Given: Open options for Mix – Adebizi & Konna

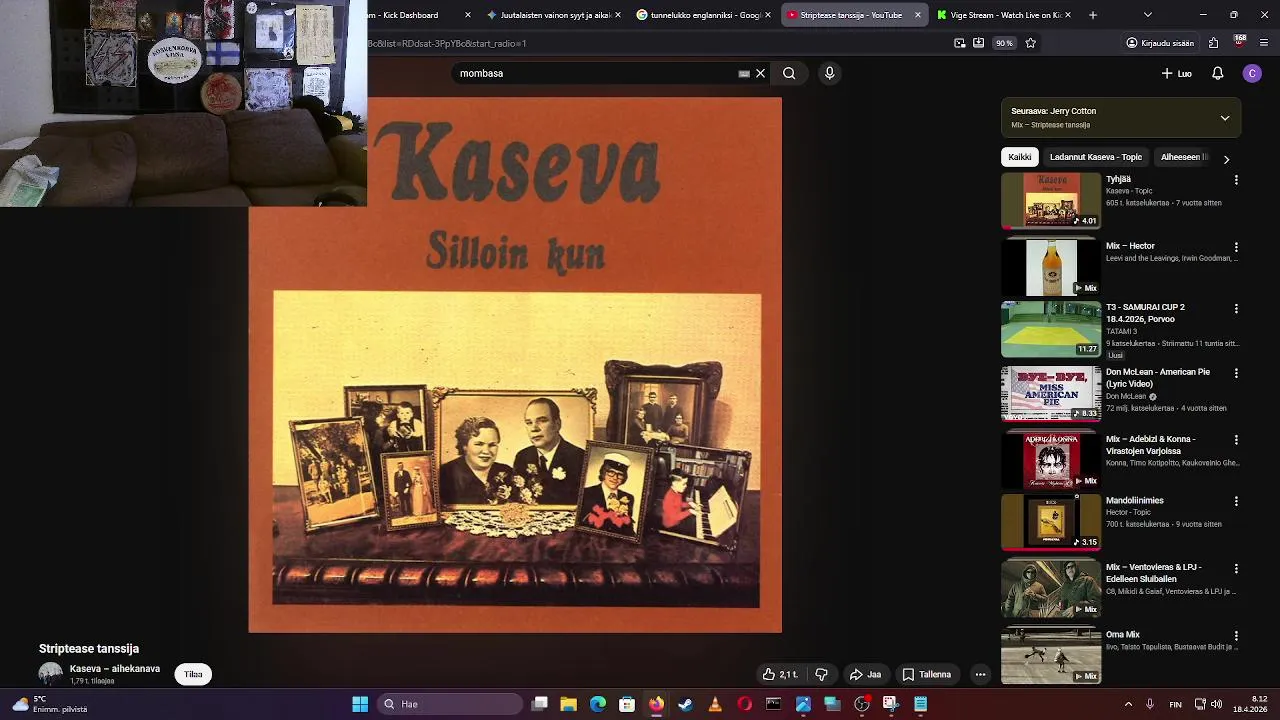Looking at the screenshot, I should 1236,440.
